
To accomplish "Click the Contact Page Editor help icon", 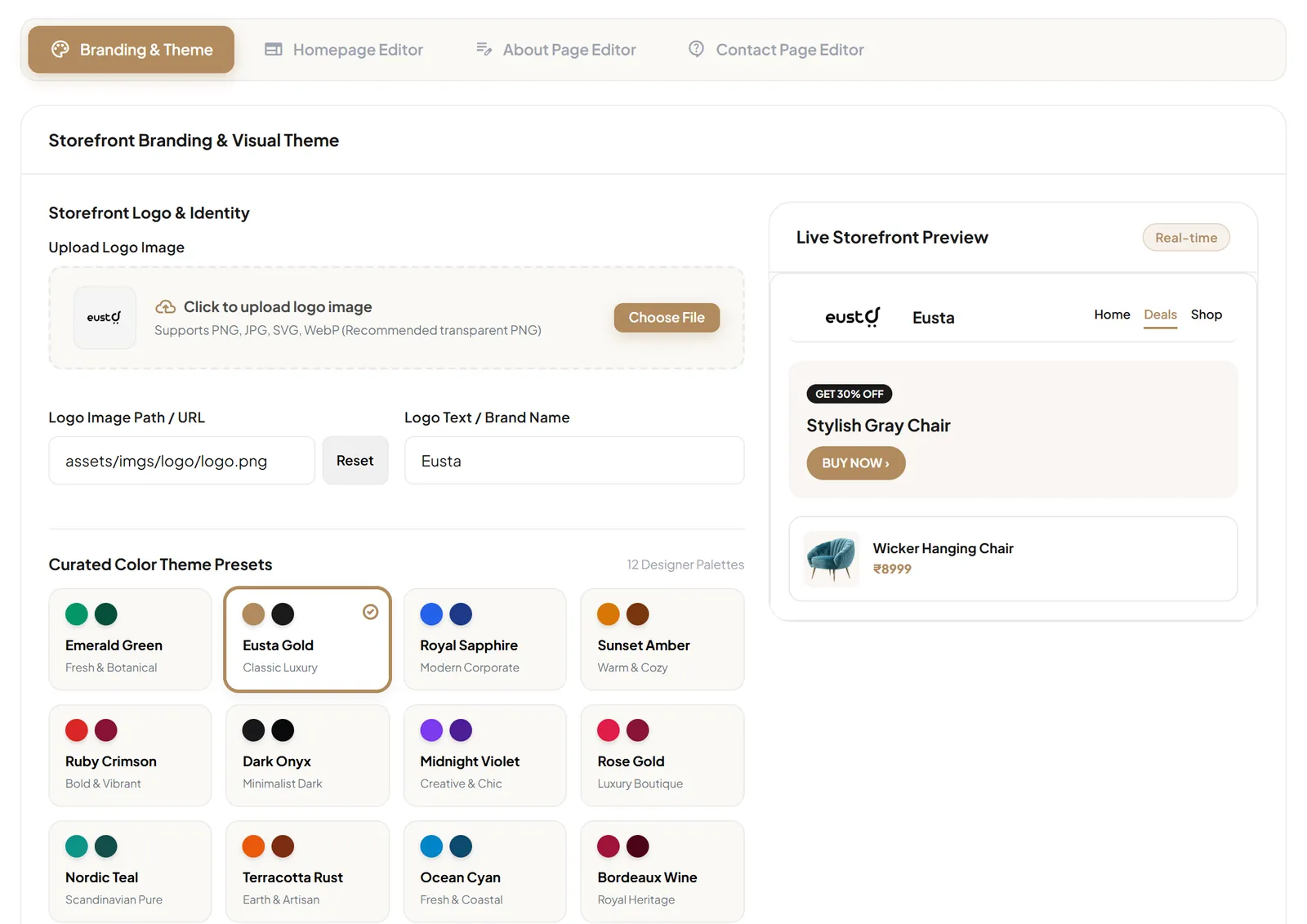I will (696, 49).
